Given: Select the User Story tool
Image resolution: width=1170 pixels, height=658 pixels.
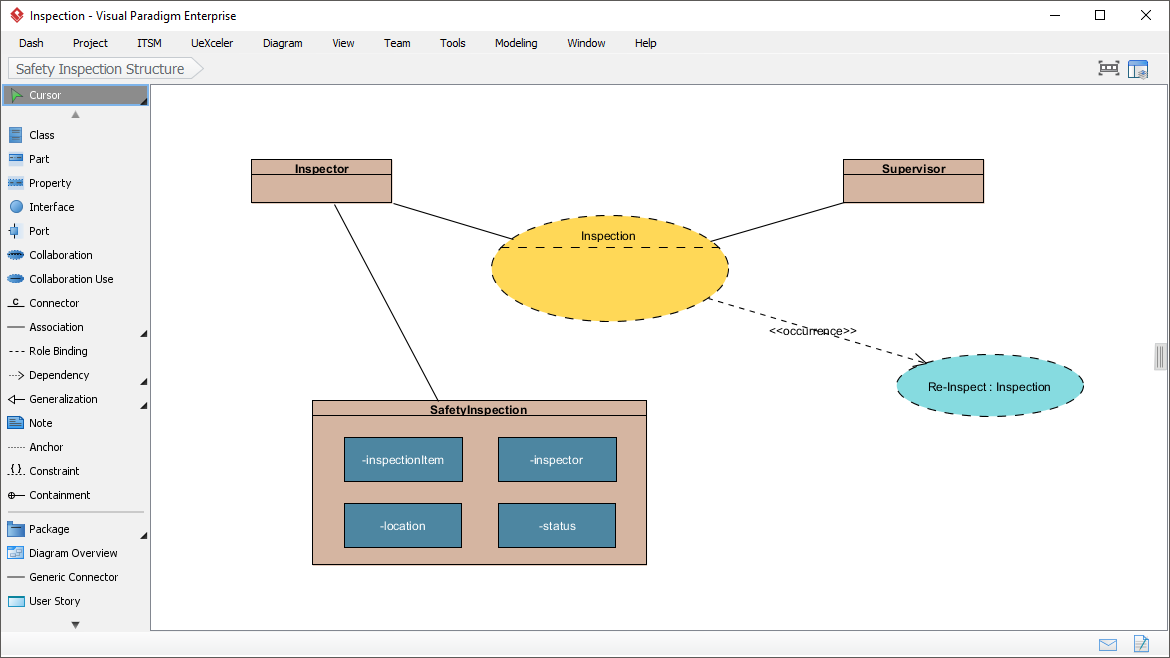Looking at the screenshot, I should pyautogui.click(x=54, y=601).
